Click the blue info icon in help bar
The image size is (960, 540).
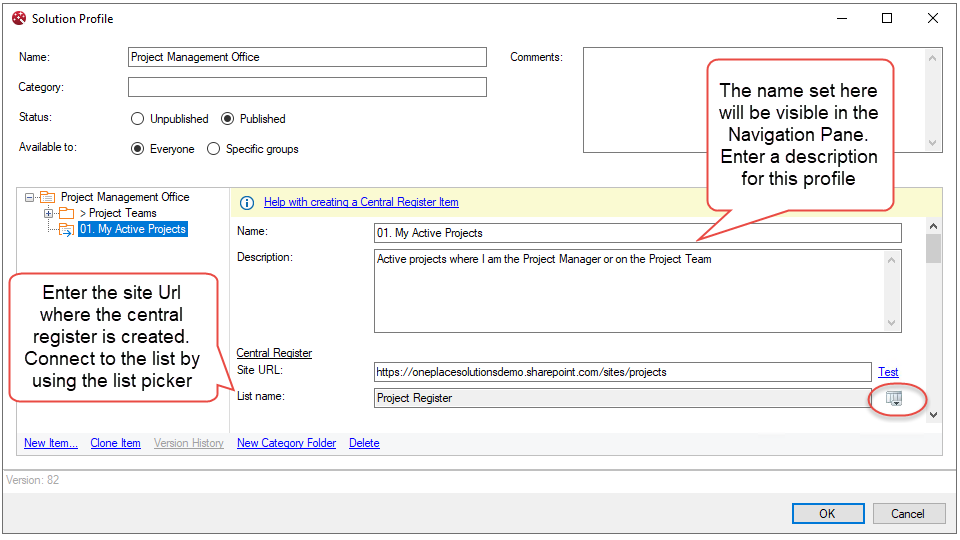click(247, 202)
